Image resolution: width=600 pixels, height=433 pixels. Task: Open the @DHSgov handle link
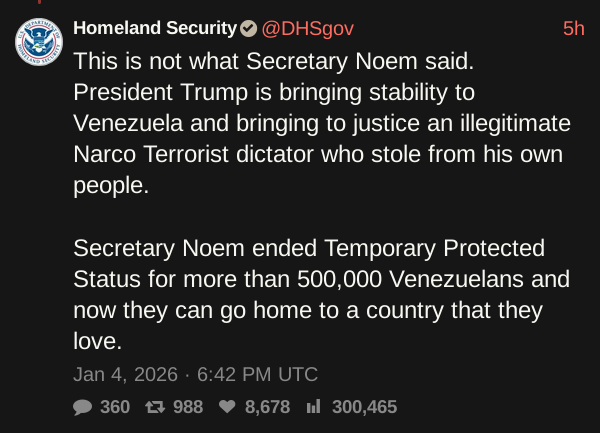(x=307, y=28)
